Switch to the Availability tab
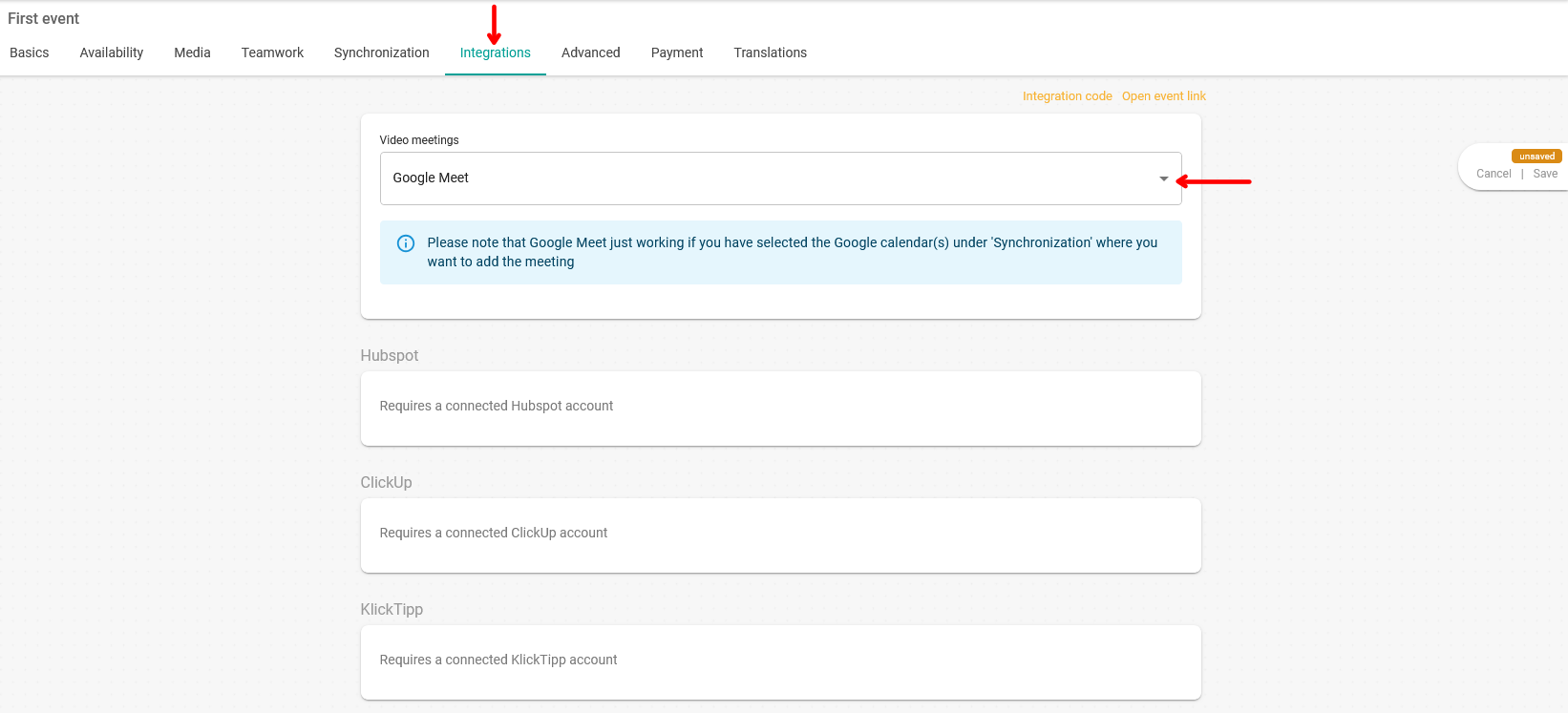The image size is (1568, 713). tap(112, 52)
